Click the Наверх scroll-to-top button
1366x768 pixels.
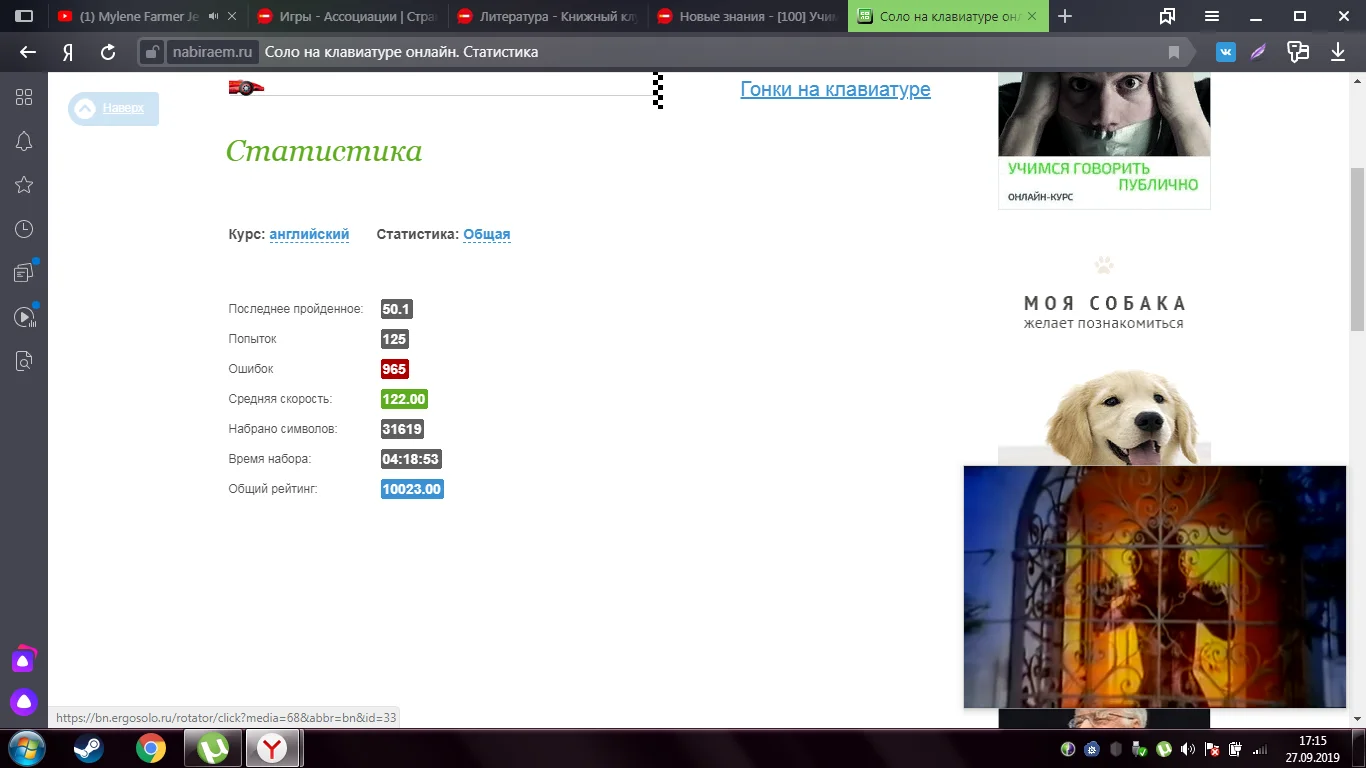(x=113, y=108)
